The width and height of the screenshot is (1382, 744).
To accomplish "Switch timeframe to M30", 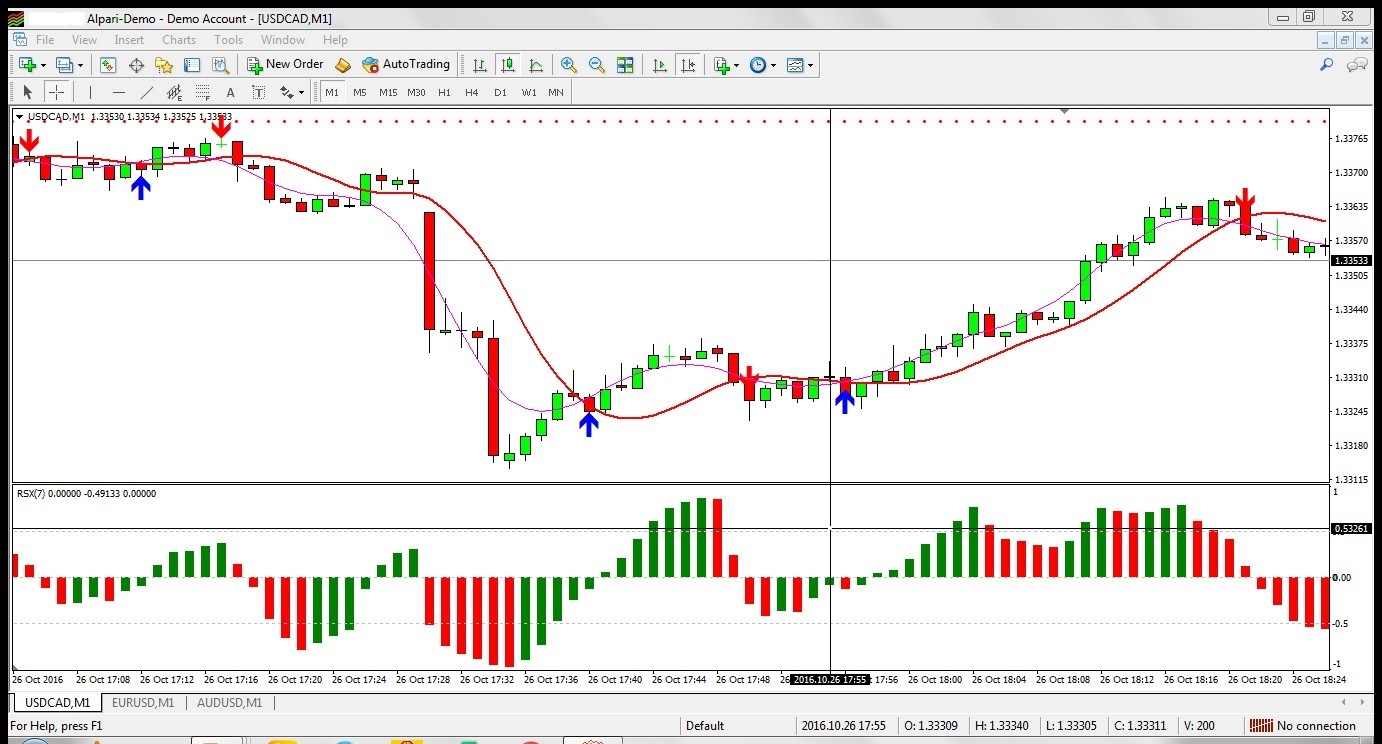I will 416,92.
